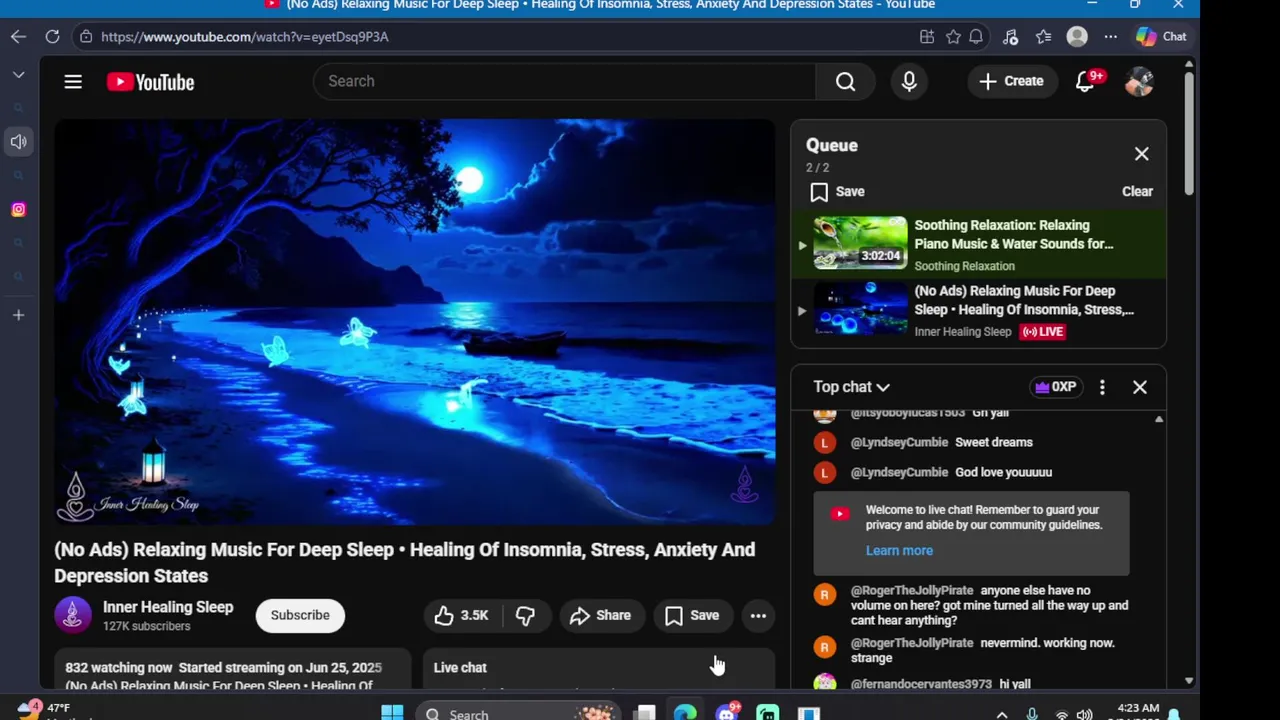Switch to the Instagram tab in sidebar
Image resolution: width=1280 pixels, height=720 pixels.
pos(18,210)
